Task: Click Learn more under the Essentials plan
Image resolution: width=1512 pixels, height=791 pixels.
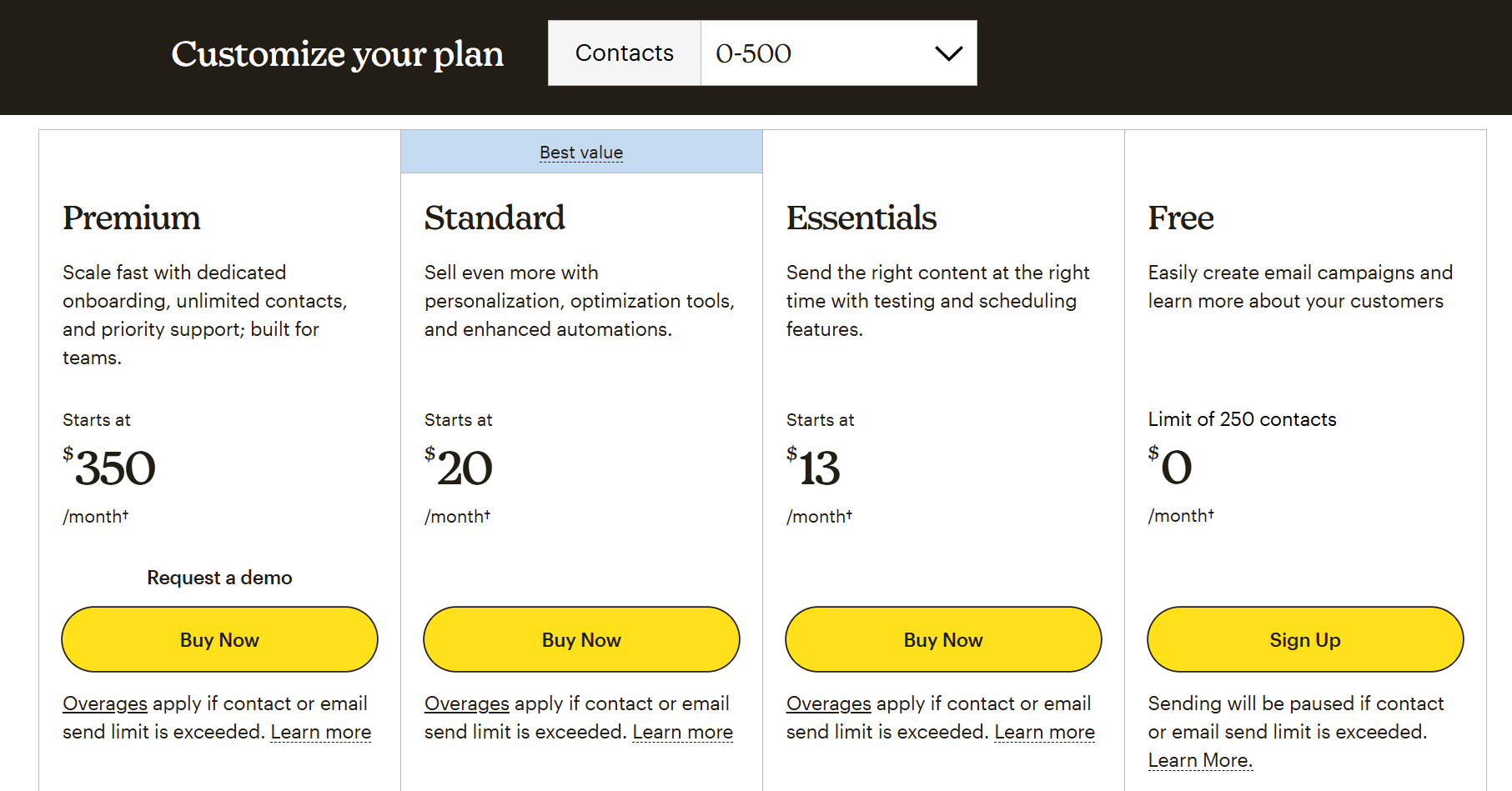Action: click(1044, 732)
